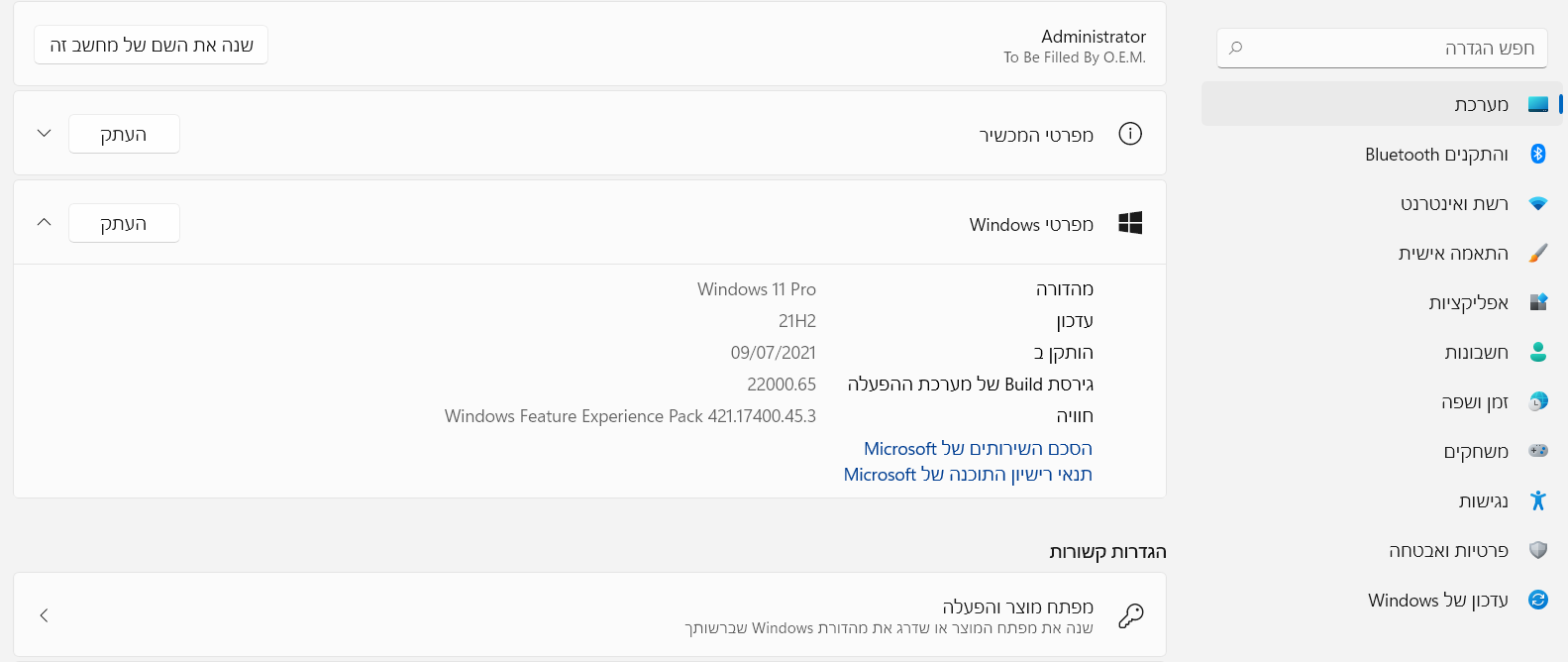
Task: Click the Accessibility figure icon
Action: coord(1537,500)
